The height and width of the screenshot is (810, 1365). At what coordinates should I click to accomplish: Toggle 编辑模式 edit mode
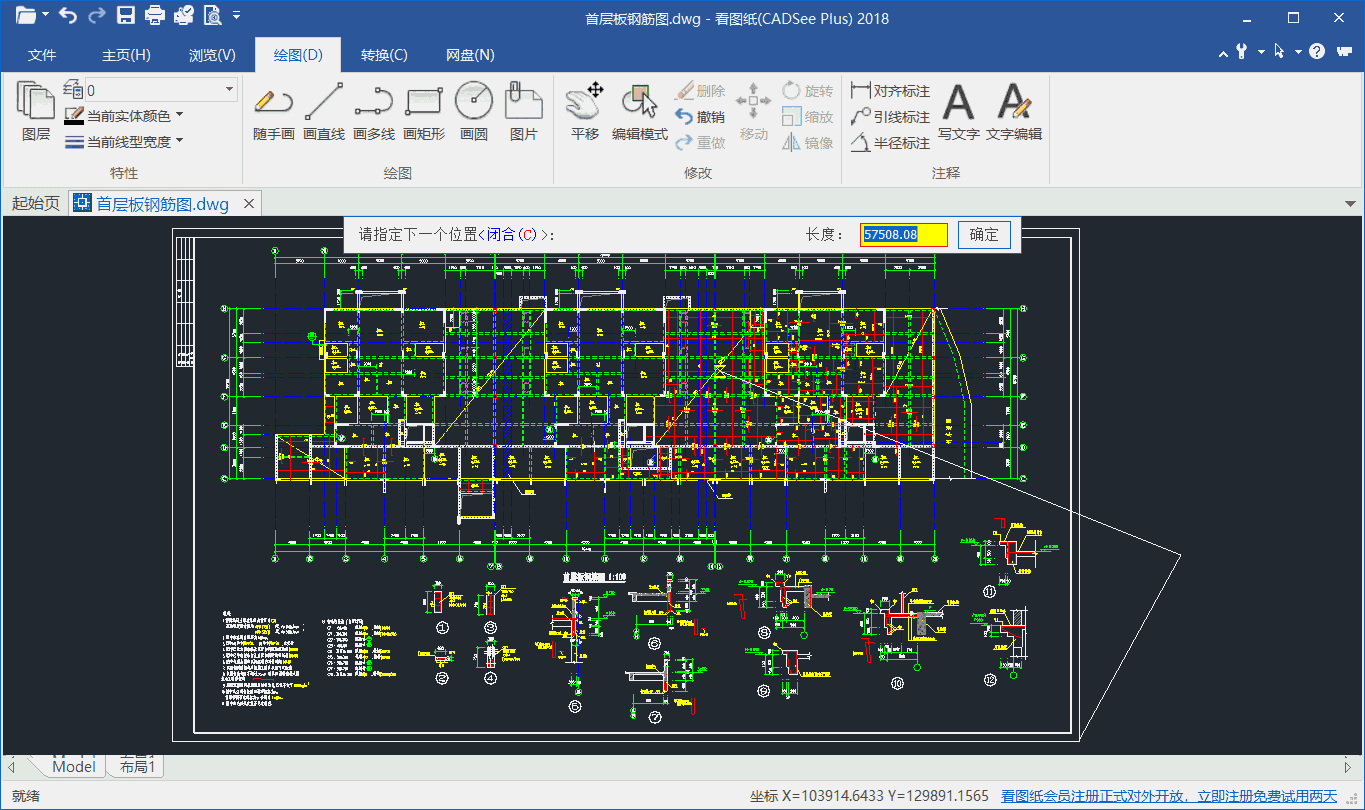[x=640, y=111]
